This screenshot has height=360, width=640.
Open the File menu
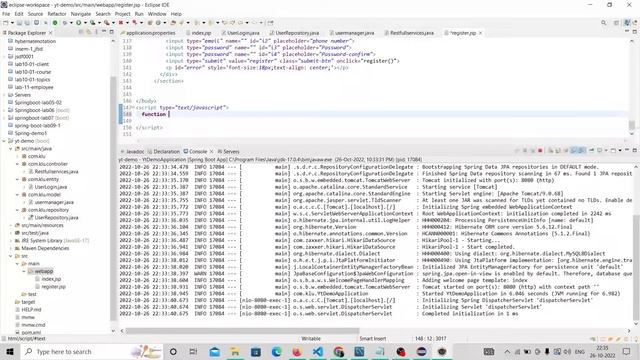pos(6,14)
